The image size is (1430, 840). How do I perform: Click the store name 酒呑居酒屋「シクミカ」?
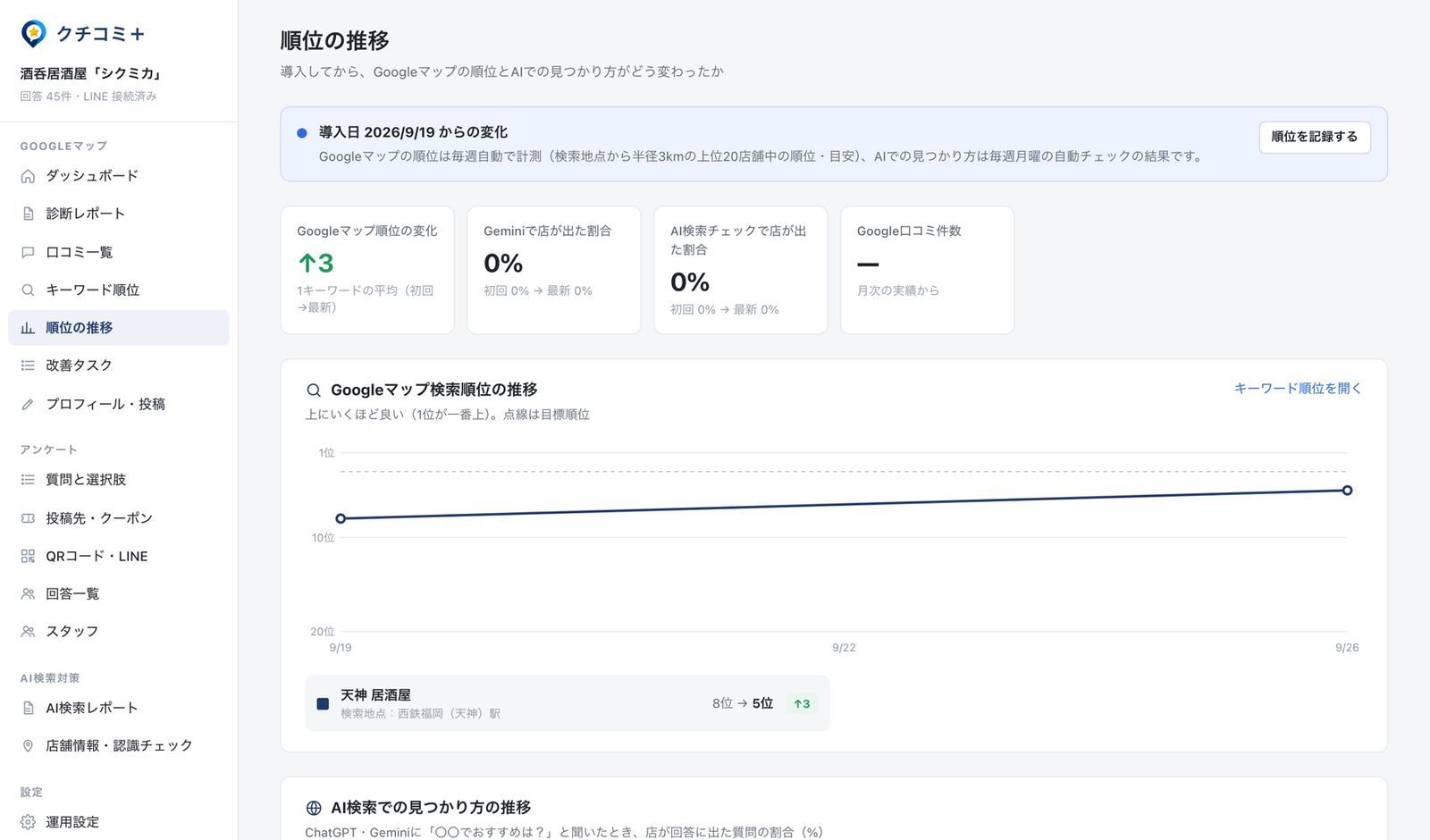tap(91, 74)
